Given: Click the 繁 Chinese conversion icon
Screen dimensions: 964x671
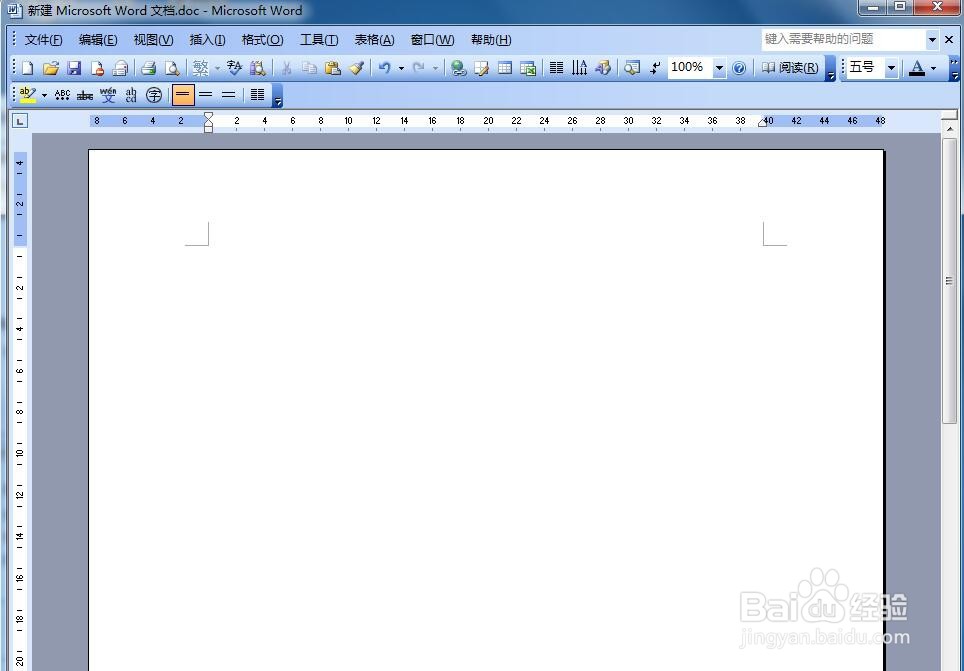Looking at the screenshot, I should click(x=200, y=68).
